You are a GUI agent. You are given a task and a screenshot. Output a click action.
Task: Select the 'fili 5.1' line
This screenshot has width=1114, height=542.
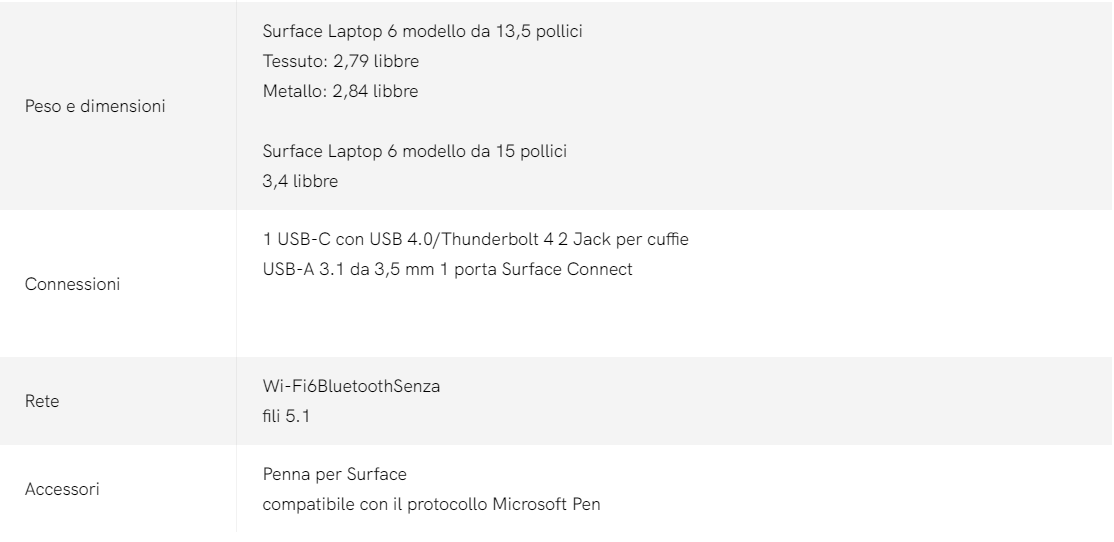point(286,416)
